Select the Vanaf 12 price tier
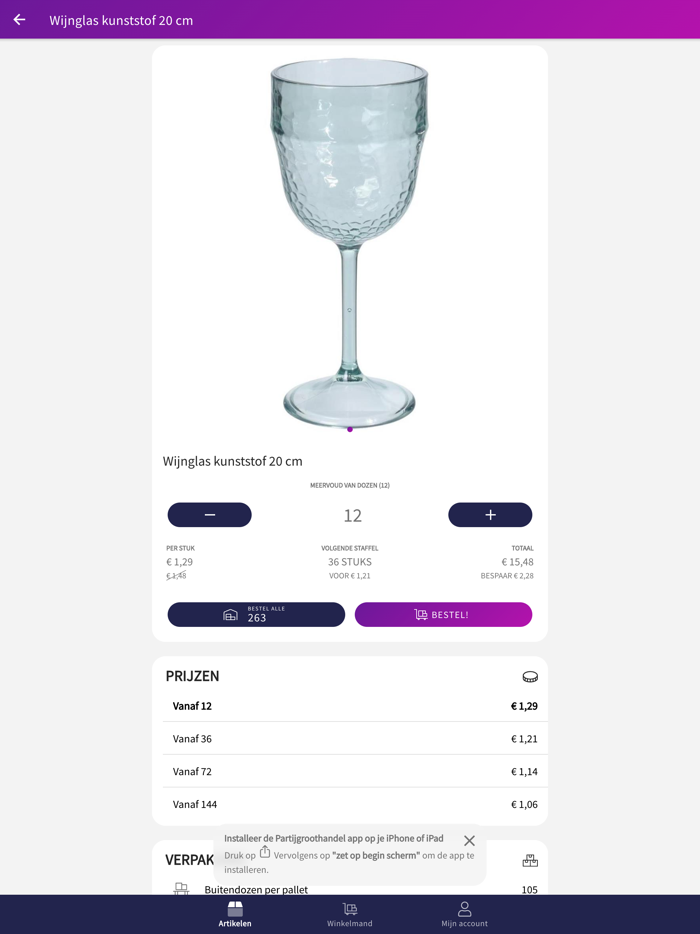The image size is (700, 934). click(x=350, y=706)
